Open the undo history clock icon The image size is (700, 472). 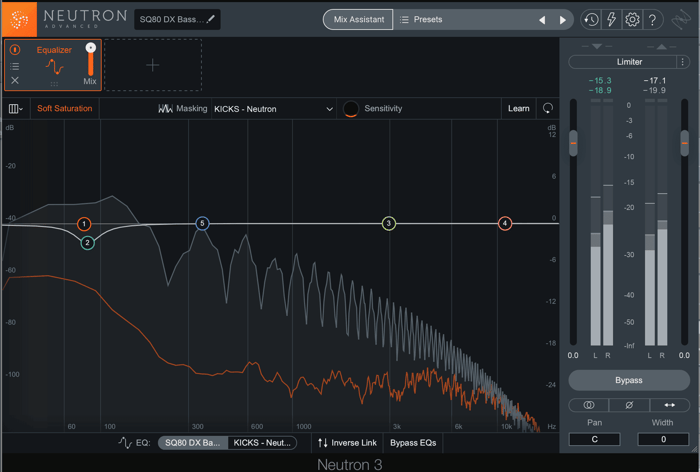pyautogui.click(x=591, y=20)
